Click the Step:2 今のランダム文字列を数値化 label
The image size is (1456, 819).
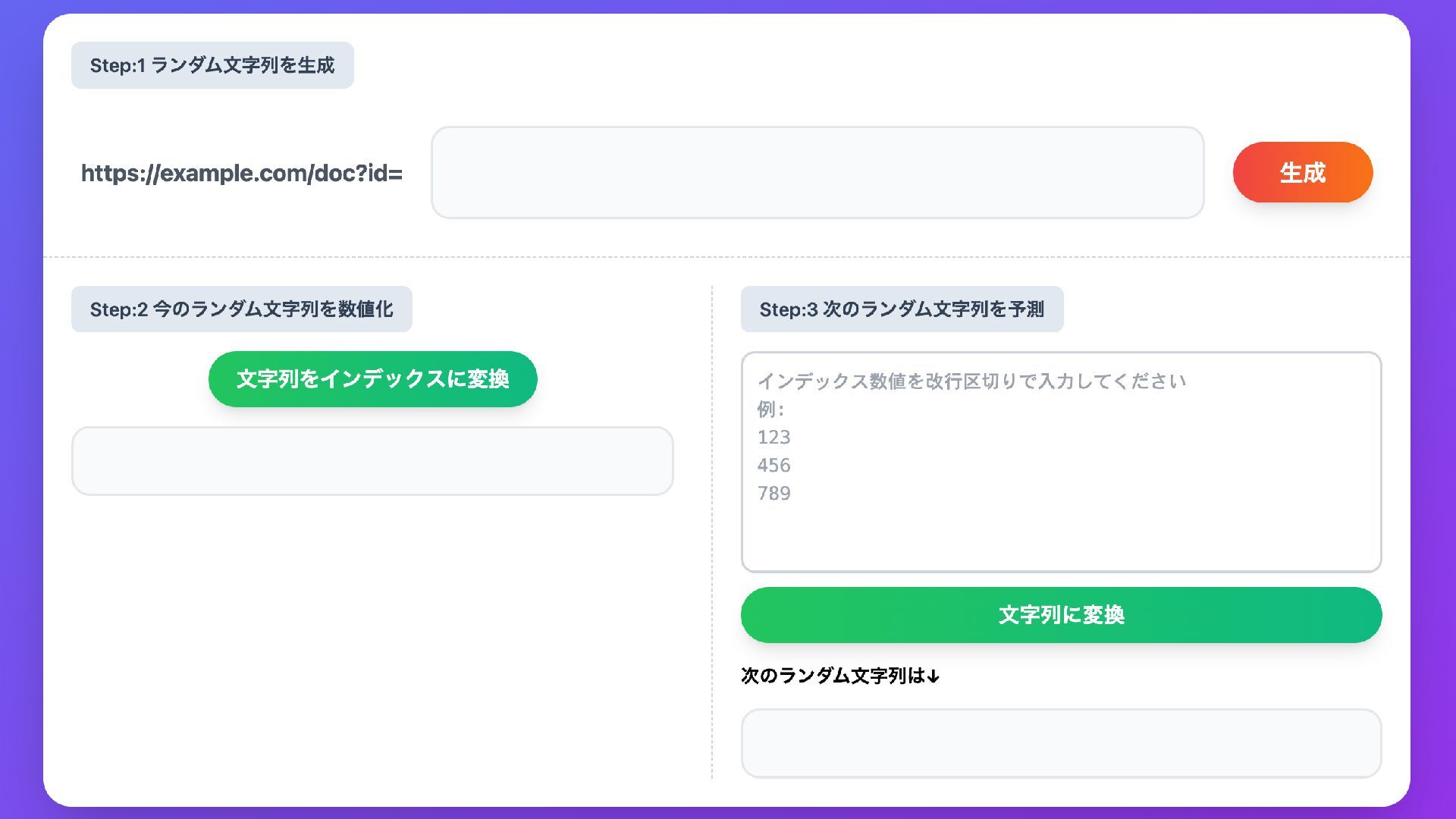tap(241, 309)
